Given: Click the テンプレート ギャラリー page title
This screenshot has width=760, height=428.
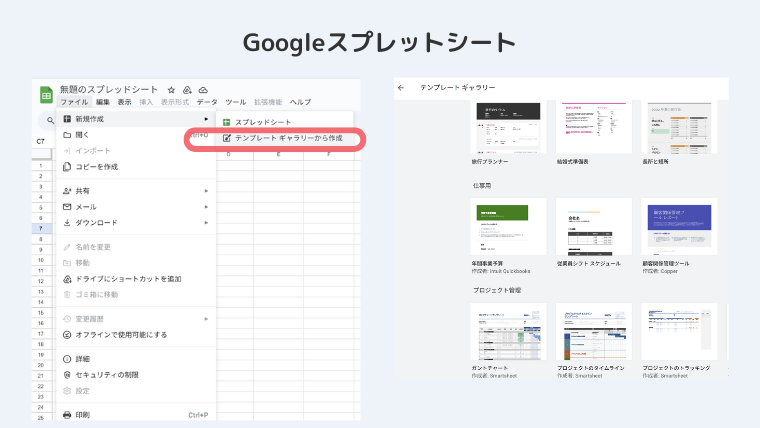Looking at the screenshot, I should pyautogui.click(x=458, y=88).
